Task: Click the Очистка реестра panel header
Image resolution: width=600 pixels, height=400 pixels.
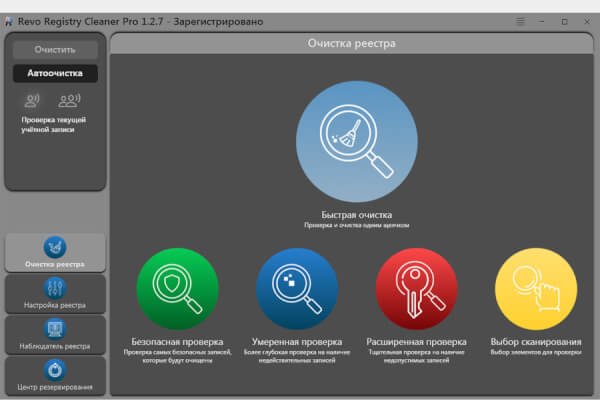Action: pos(352,43)
